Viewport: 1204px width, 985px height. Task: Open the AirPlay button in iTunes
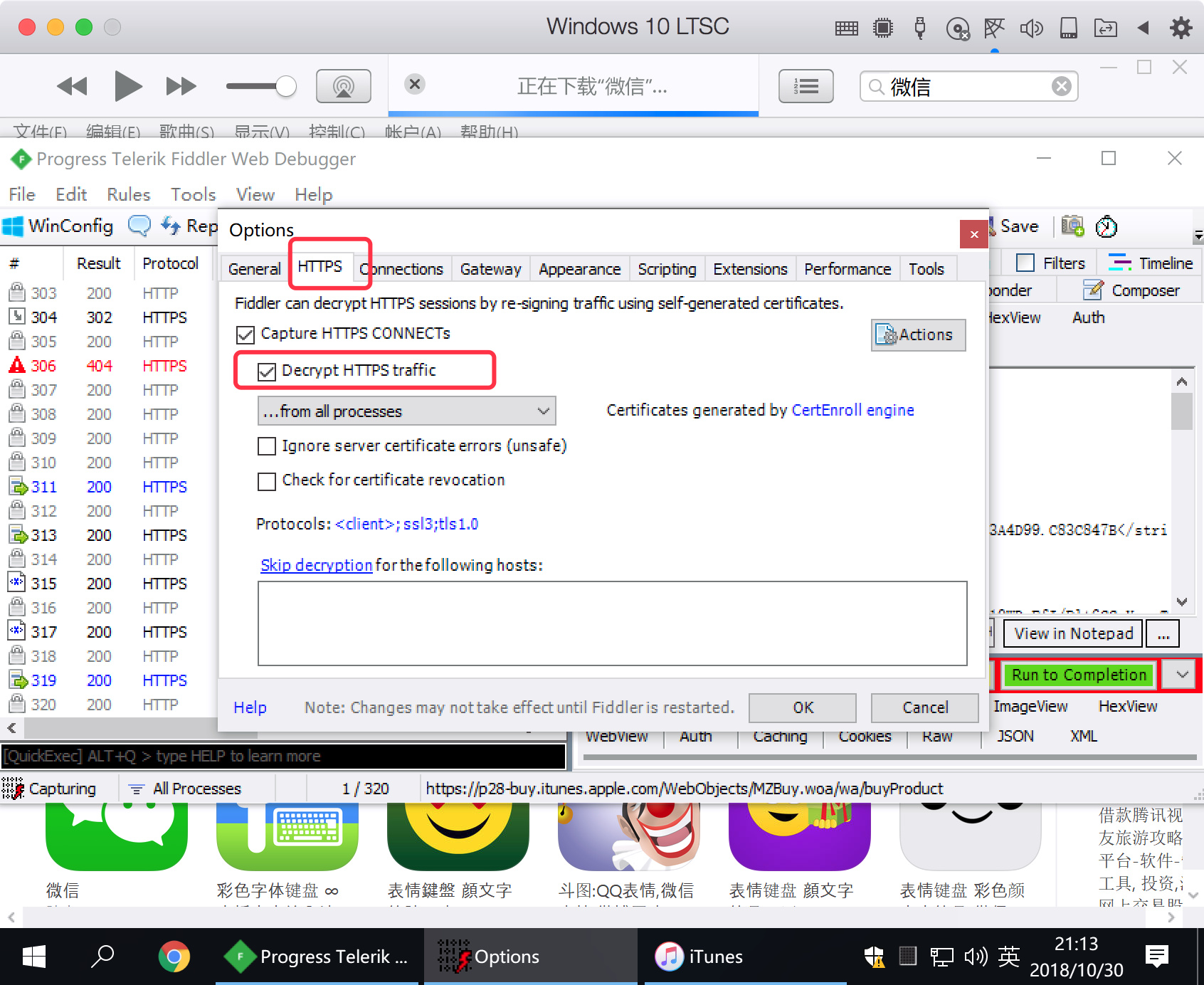pos(344,86)
